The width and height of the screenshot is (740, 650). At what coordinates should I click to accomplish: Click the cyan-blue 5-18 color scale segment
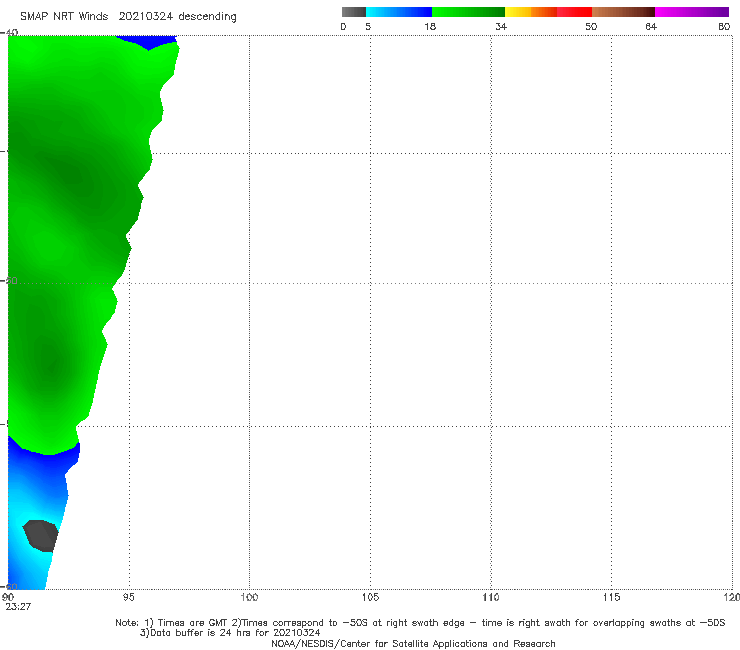pos(399,12)
